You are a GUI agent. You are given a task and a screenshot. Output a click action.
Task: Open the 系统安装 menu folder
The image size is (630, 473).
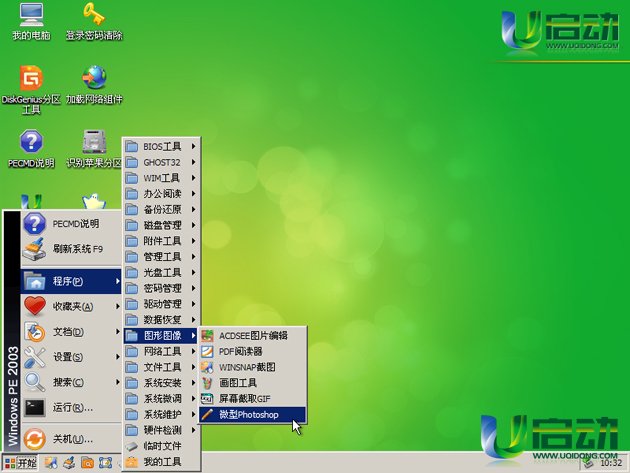(162, 383)
